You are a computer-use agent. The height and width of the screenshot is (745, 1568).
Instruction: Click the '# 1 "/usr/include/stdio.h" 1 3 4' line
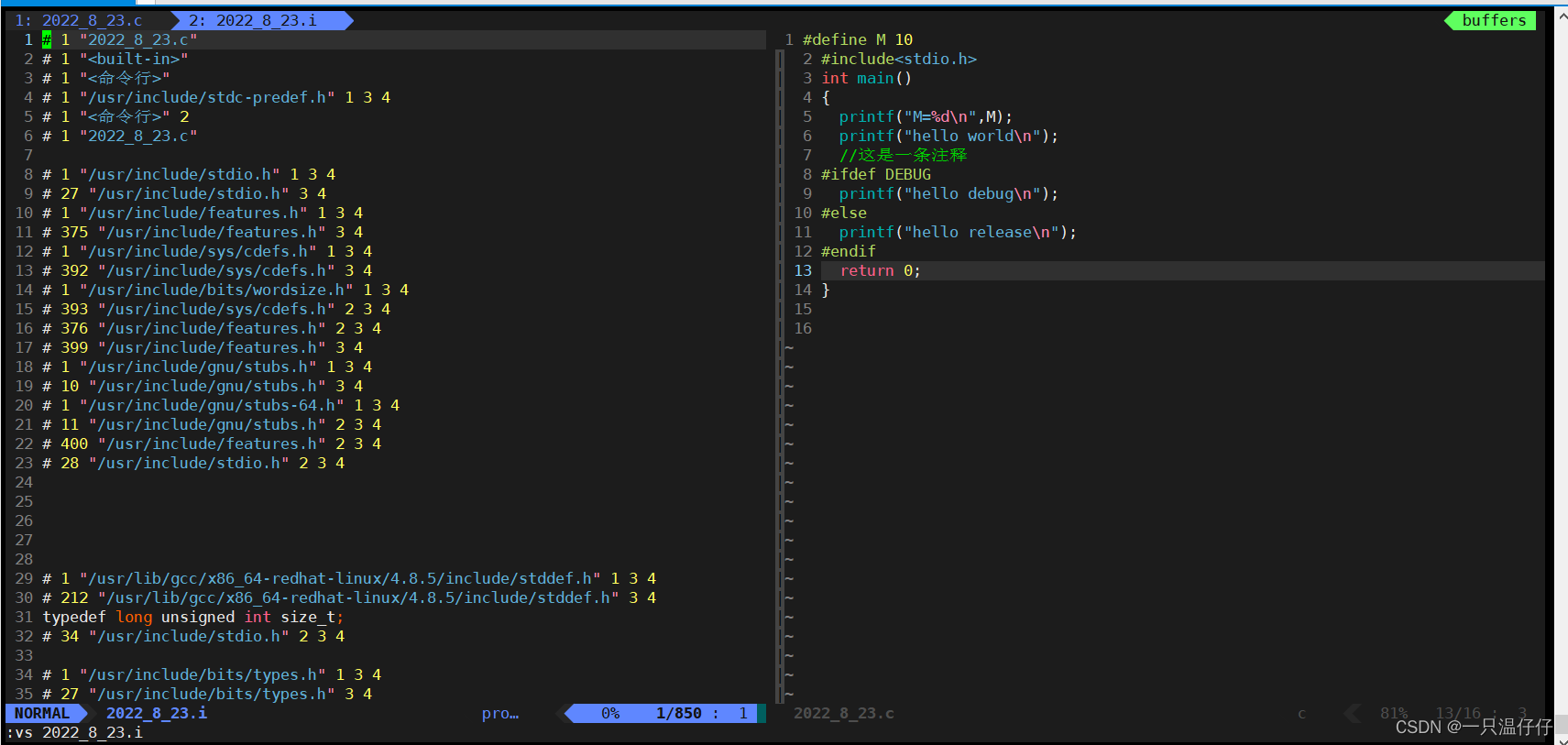189,174
